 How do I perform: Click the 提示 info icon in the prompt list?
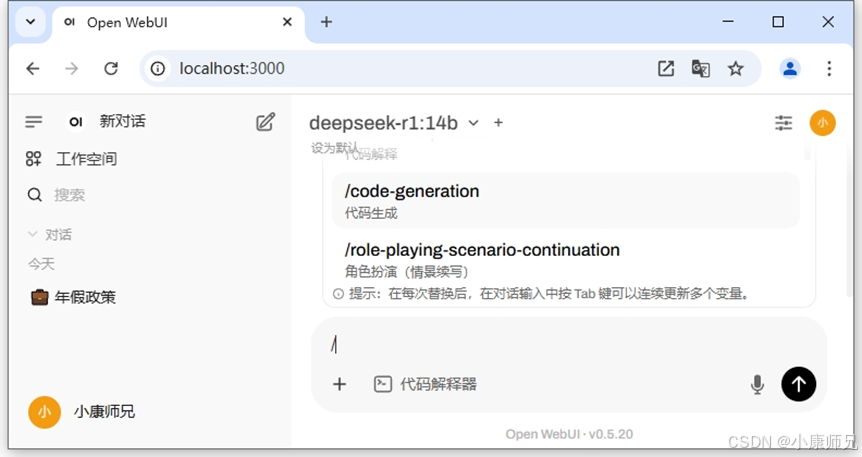point(338,294)
